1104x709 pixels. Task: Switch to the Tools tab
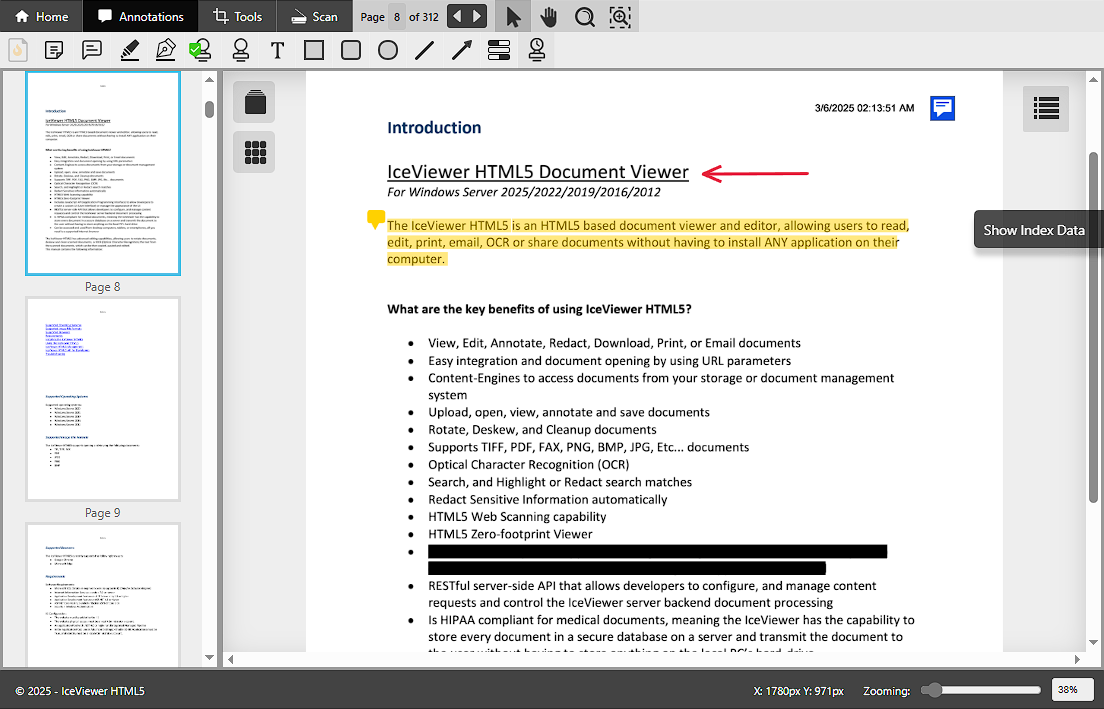click(x=237, y=17)
